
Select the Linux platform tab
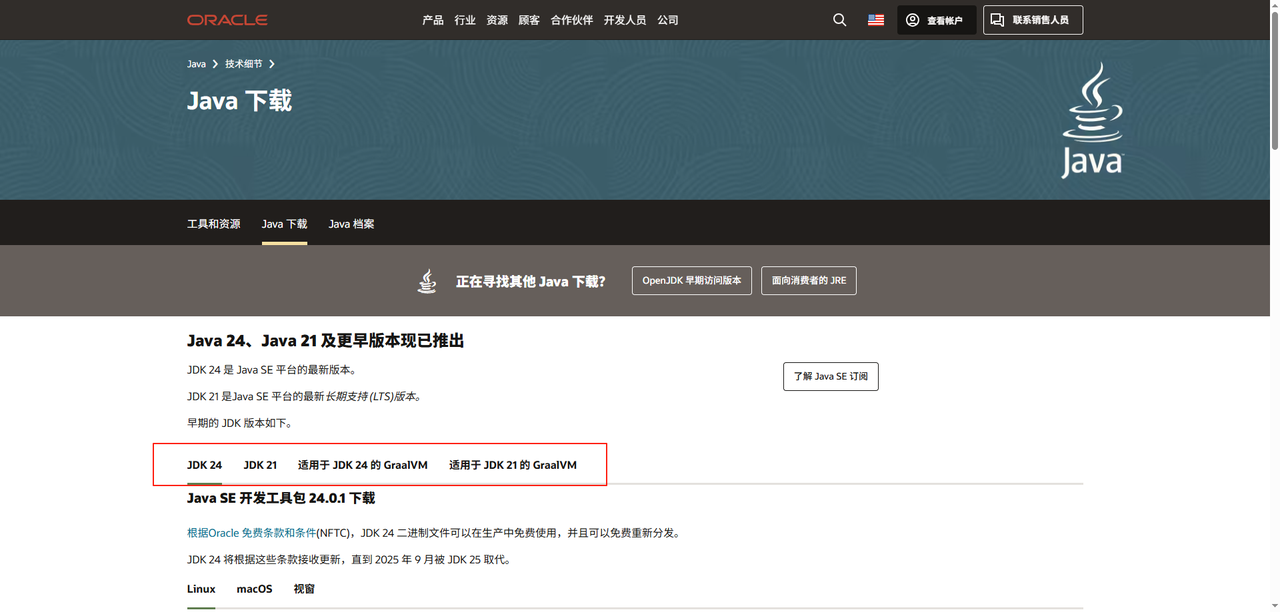201,589
